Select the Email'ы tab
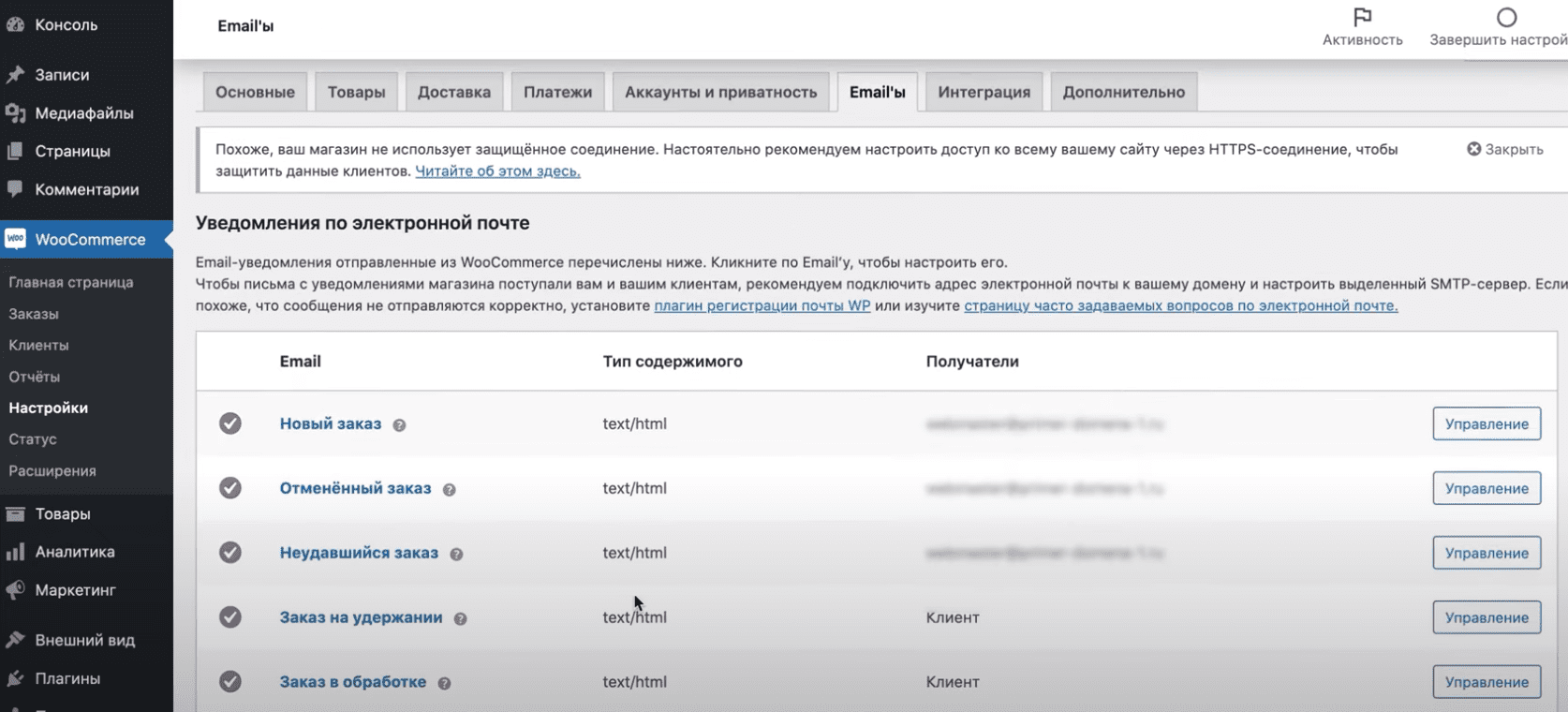Image resolution: width=1568 pixels, height=712 pixels. pos(878,92)
